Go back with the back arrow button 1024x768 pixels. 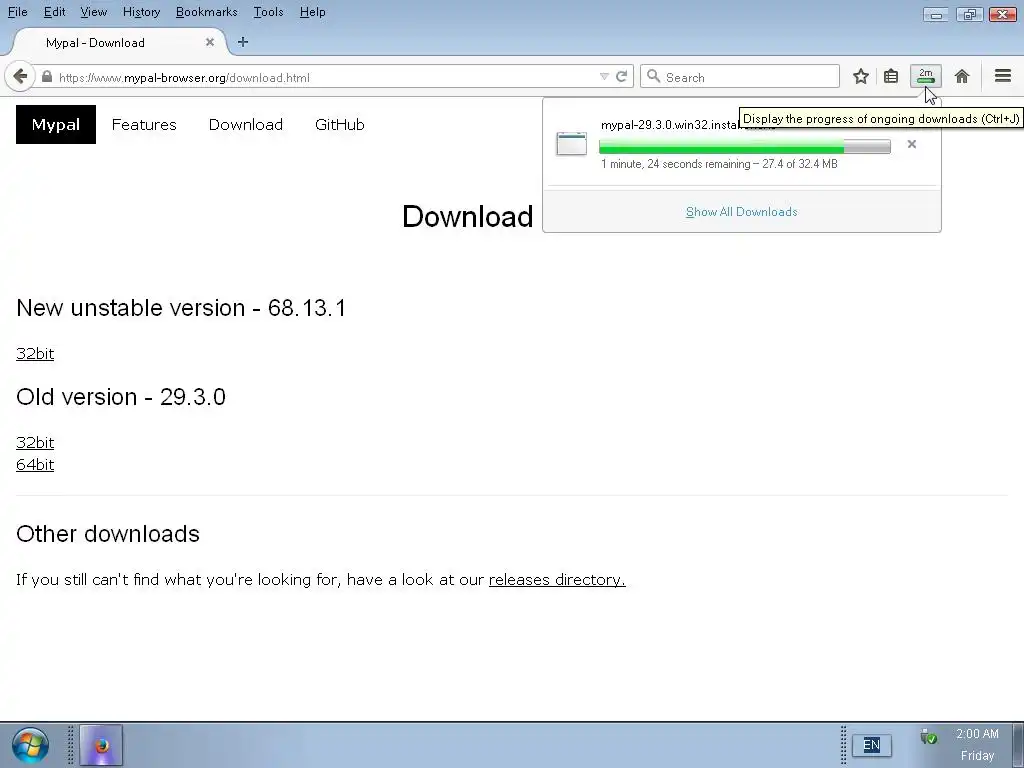pos(20,76)
